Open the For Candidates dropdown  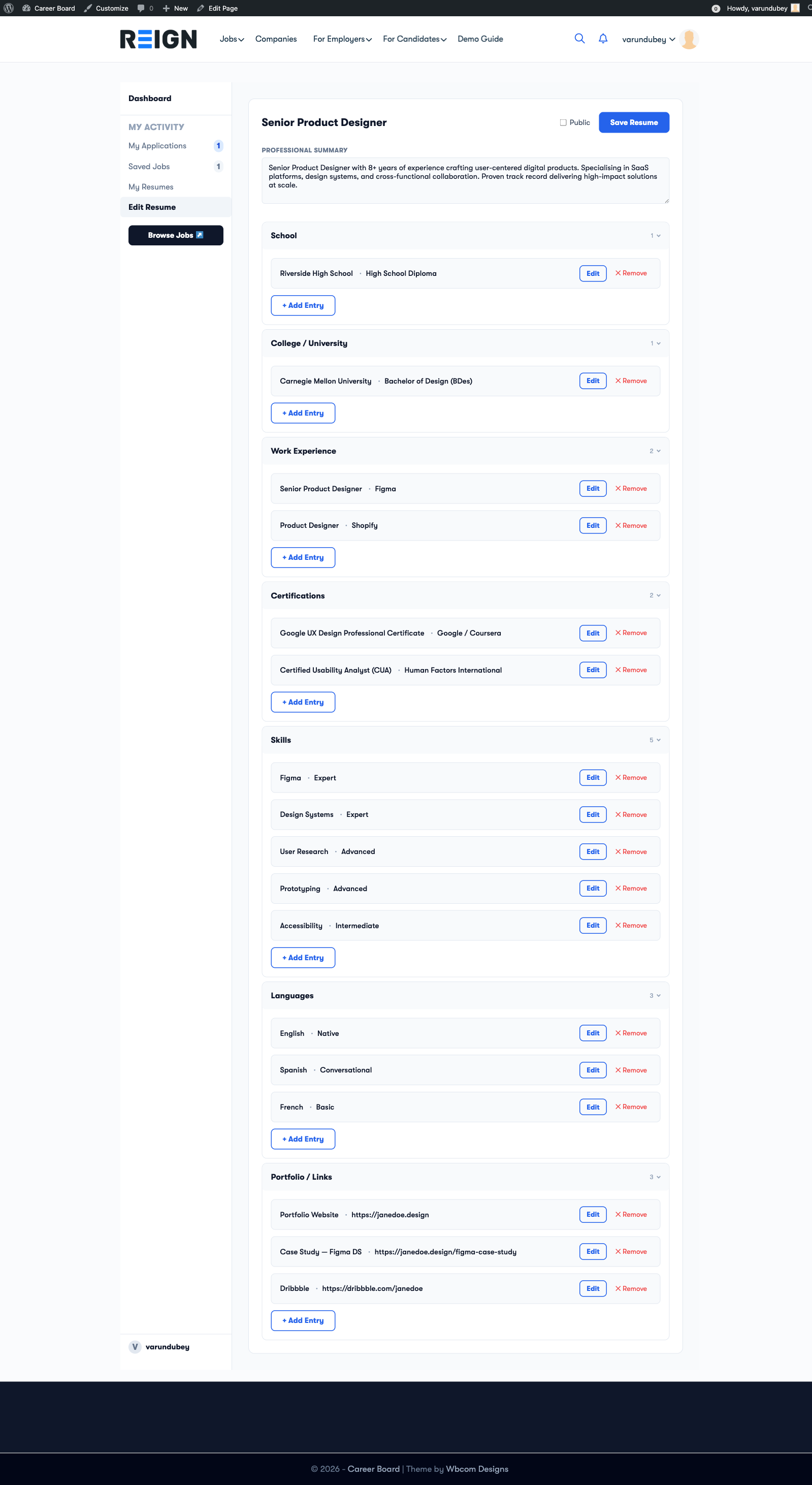click(x=414, y=39)
